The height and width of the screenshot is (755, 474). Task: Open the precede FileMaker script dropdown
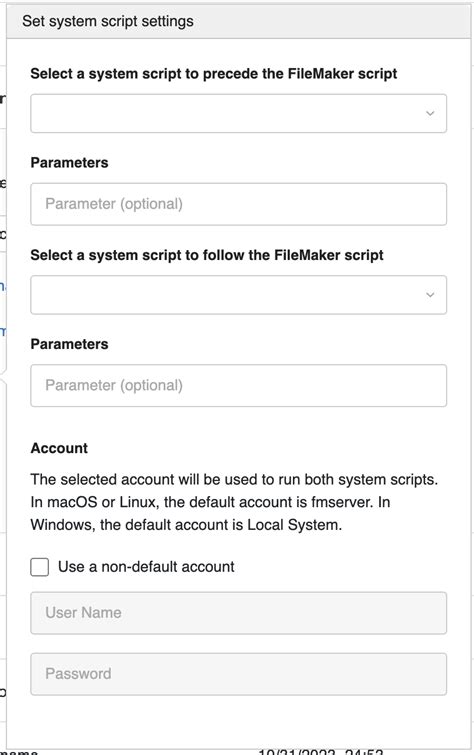(x=238, y=114)
